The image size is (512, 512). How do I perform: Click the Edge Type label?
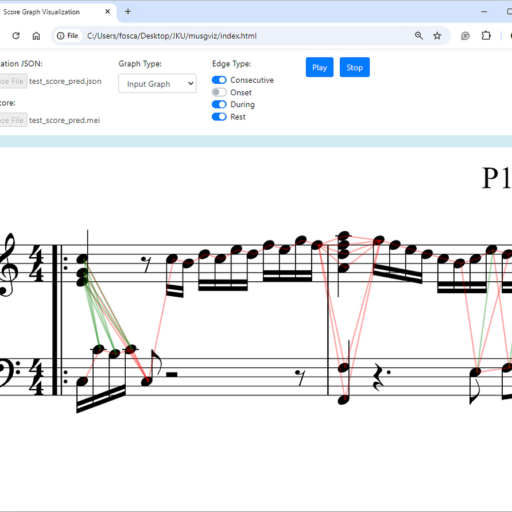[231, 64]
